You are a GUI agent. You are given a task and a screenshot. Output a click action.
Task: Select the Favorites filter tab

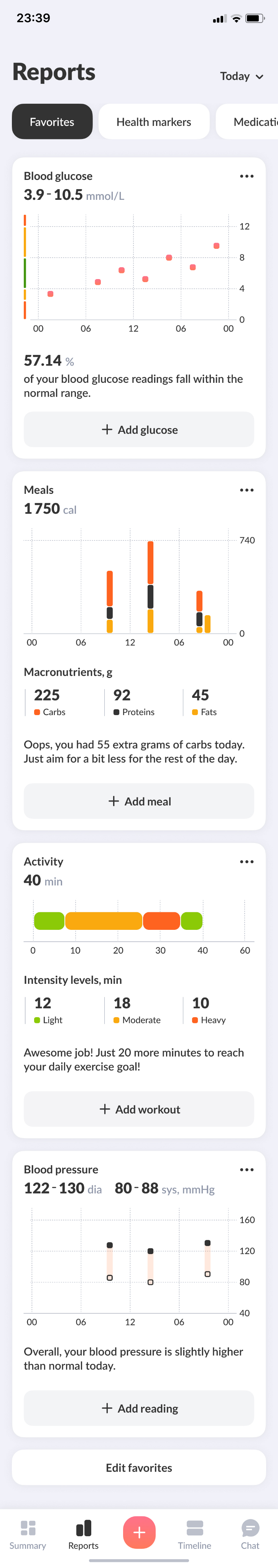click(53, 122)
